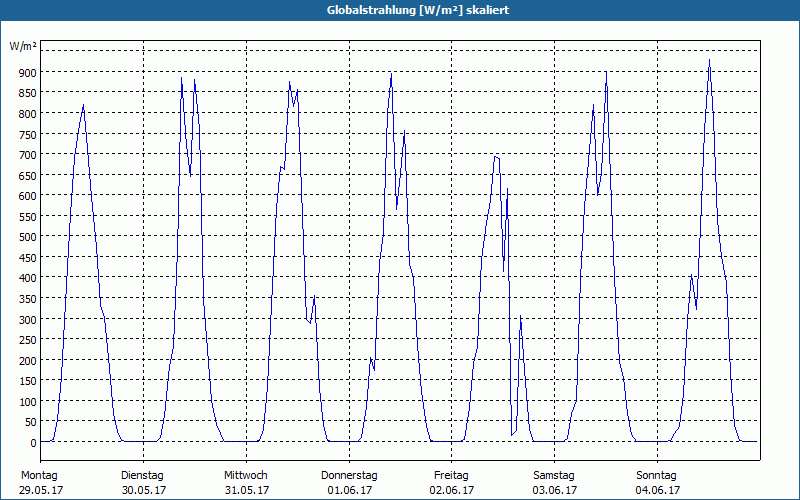Click the date label 04.06.17
The width and height of the screenshot is (800, 500).
(658, 490)
